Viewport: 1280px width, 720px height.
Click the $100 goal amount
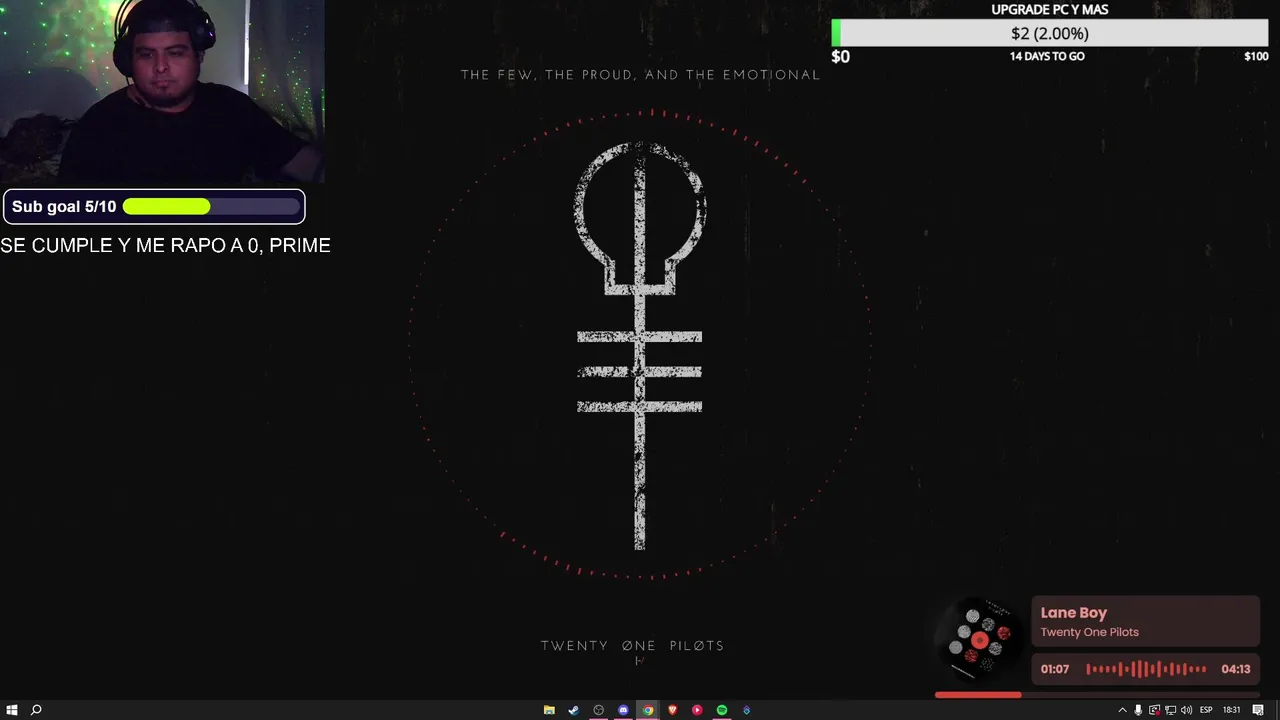tap(1256, 56)
